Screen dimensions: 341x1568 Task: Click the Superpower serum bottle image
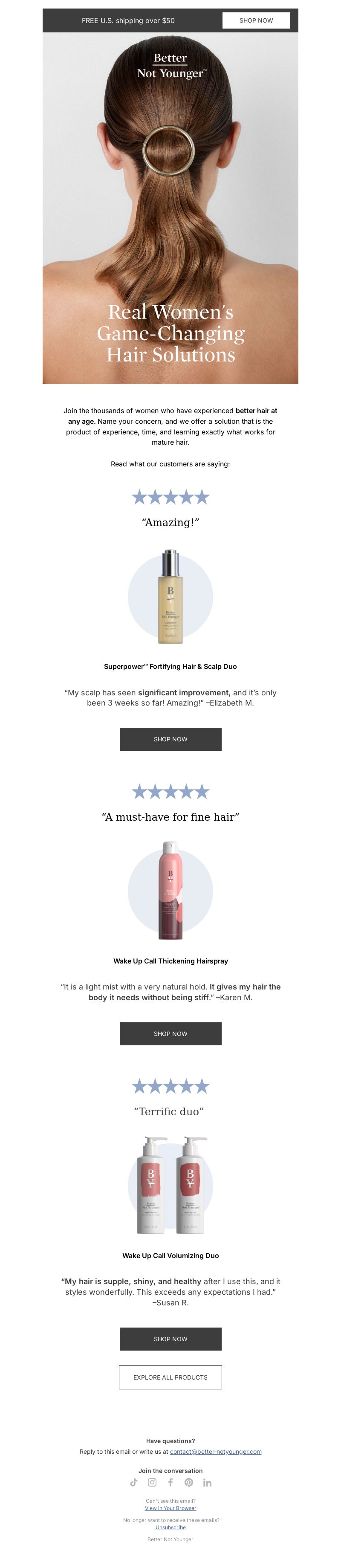click(x=170, y=596)
